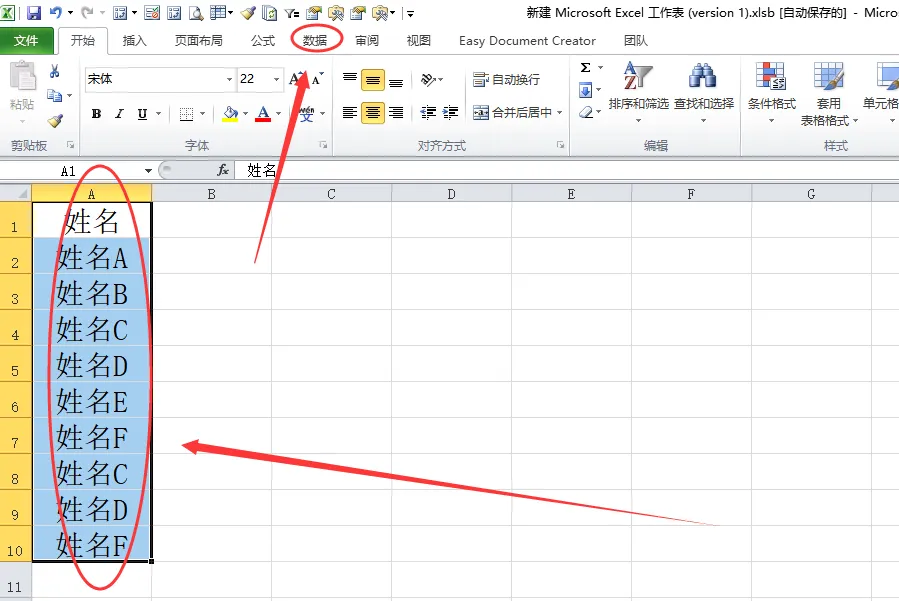899x601 pixels.
Task: Toggle align text right
Action: pos(396,112)
